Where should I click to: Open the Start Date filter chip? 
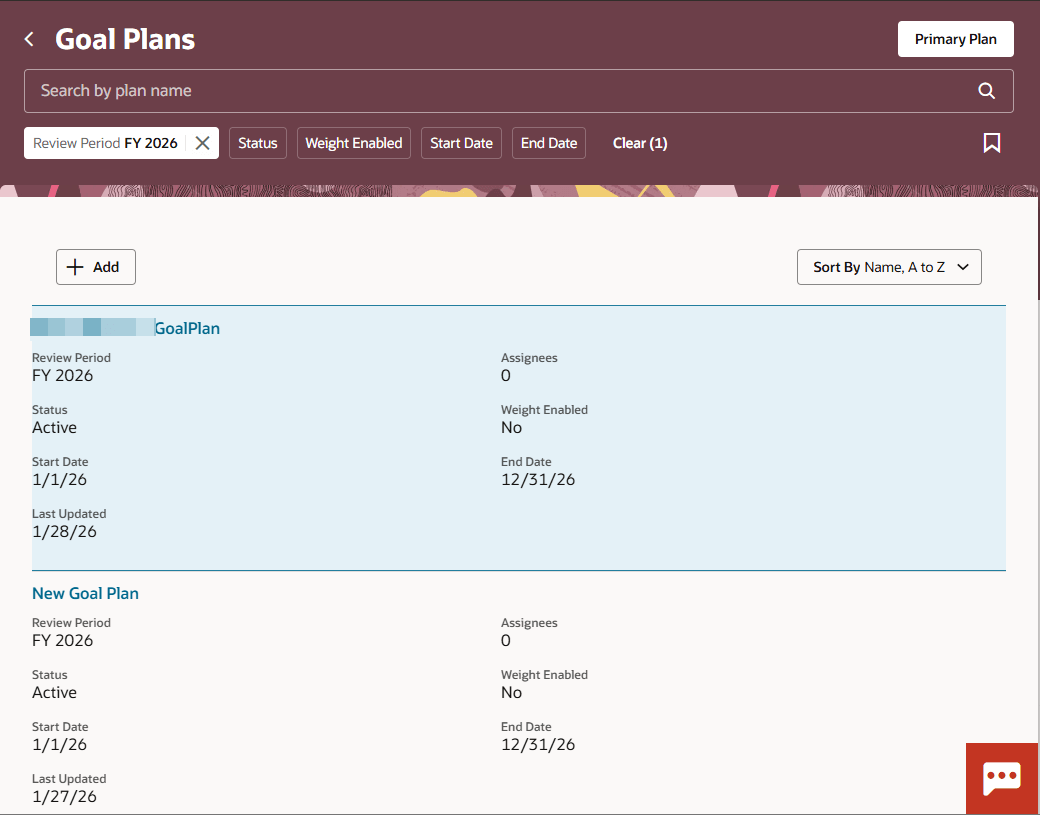point(461,142)
